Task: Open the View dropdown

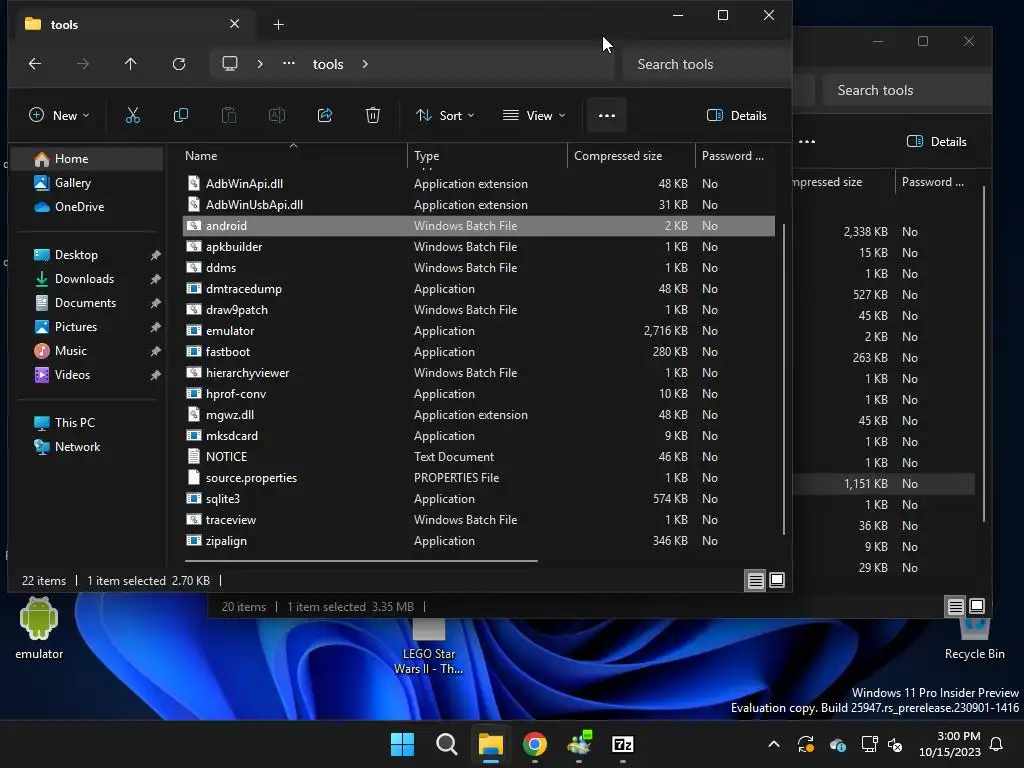Action: tap(534, 116)
